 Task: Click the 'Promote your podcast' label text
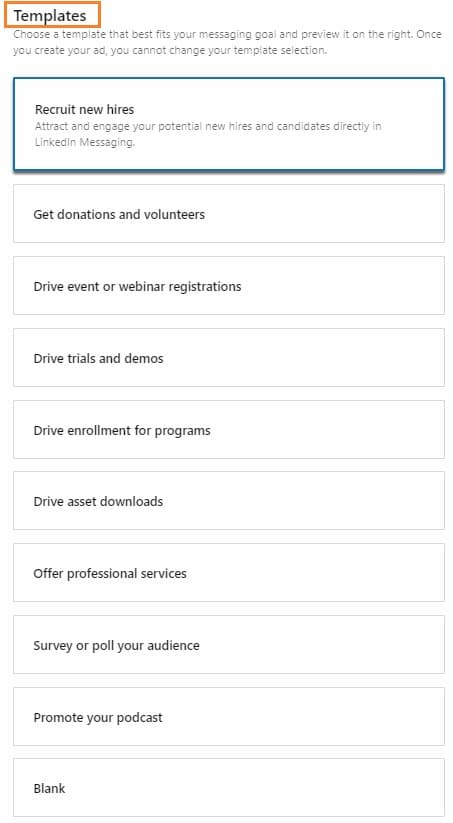pyautogui.click(x=98, y=718)
